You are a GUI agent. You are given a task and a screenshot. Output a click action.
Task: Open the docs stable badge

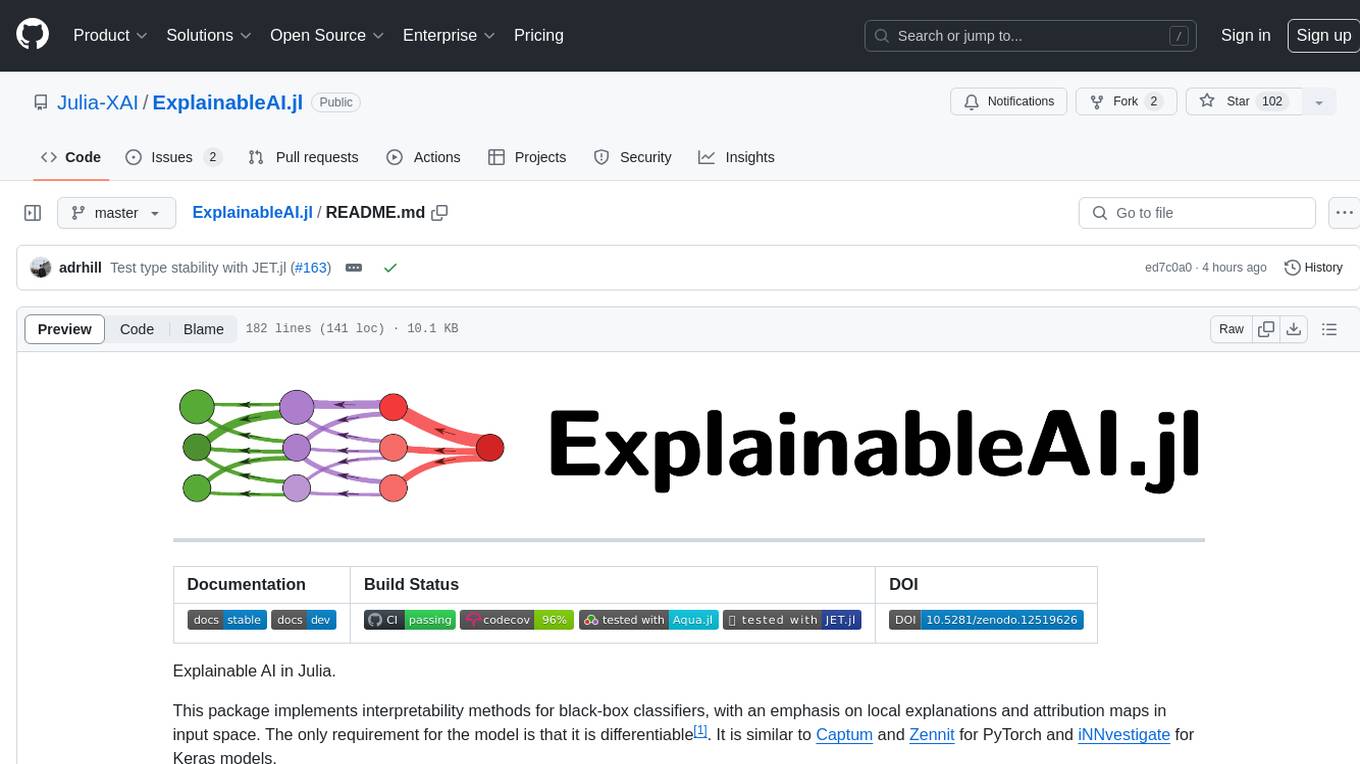click(227, 620)
